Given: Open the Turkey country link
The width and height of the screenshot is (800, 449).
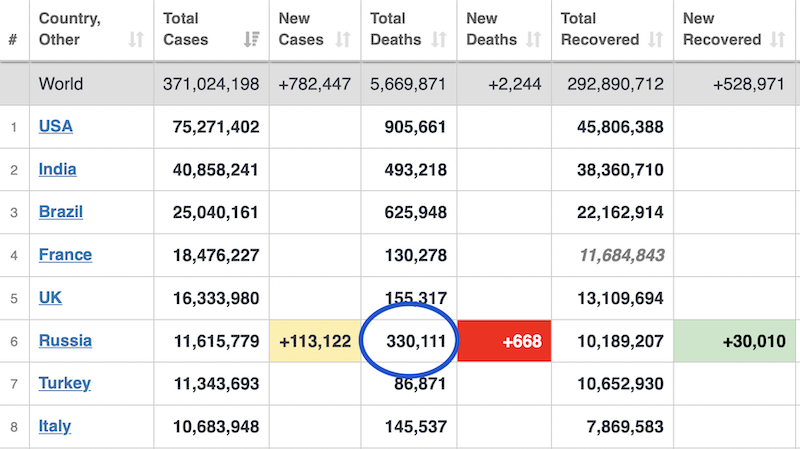Looking at the screenshot, I should coord(64,383).
